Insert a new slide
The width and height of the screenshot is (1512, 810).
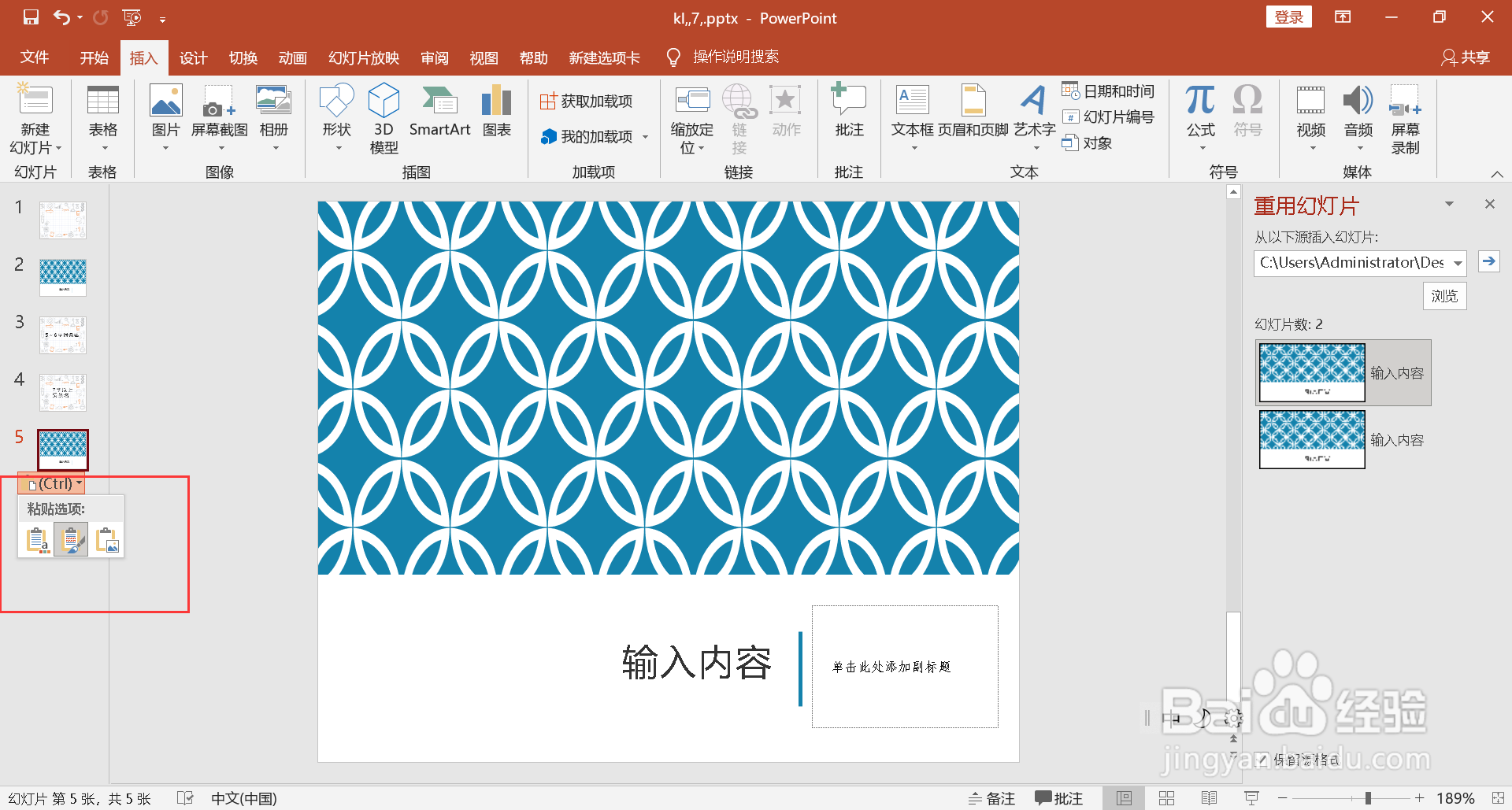coord(35,120)
